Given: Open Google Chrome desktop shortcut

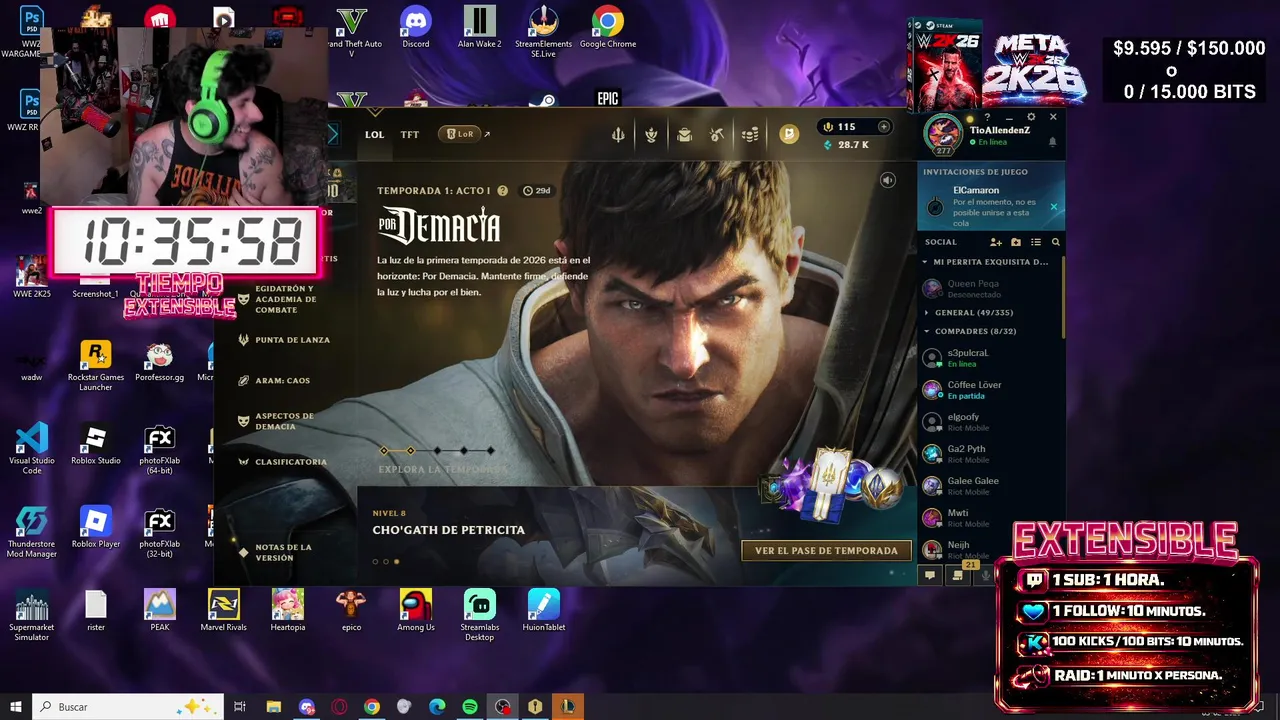Looking at the screenshot, I should 608,29.
